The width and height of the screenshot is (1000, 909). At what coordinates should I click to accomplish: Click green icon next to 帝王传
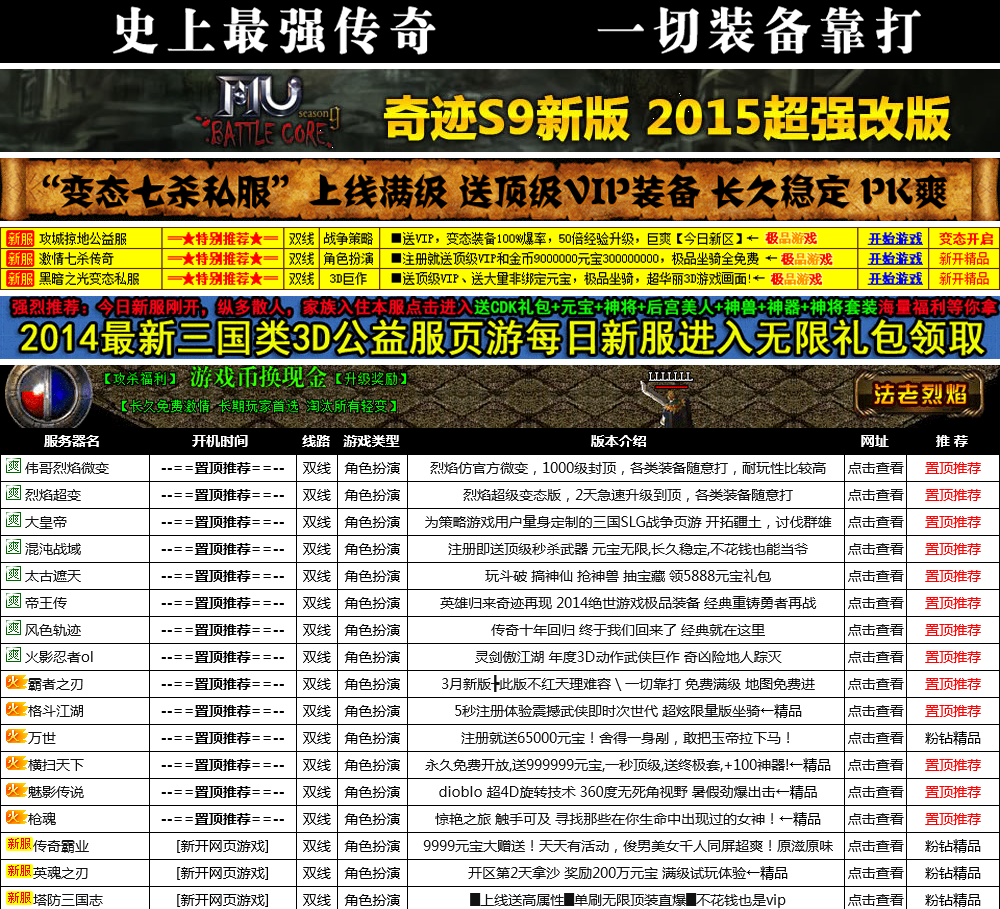click(x=13, y=601)
